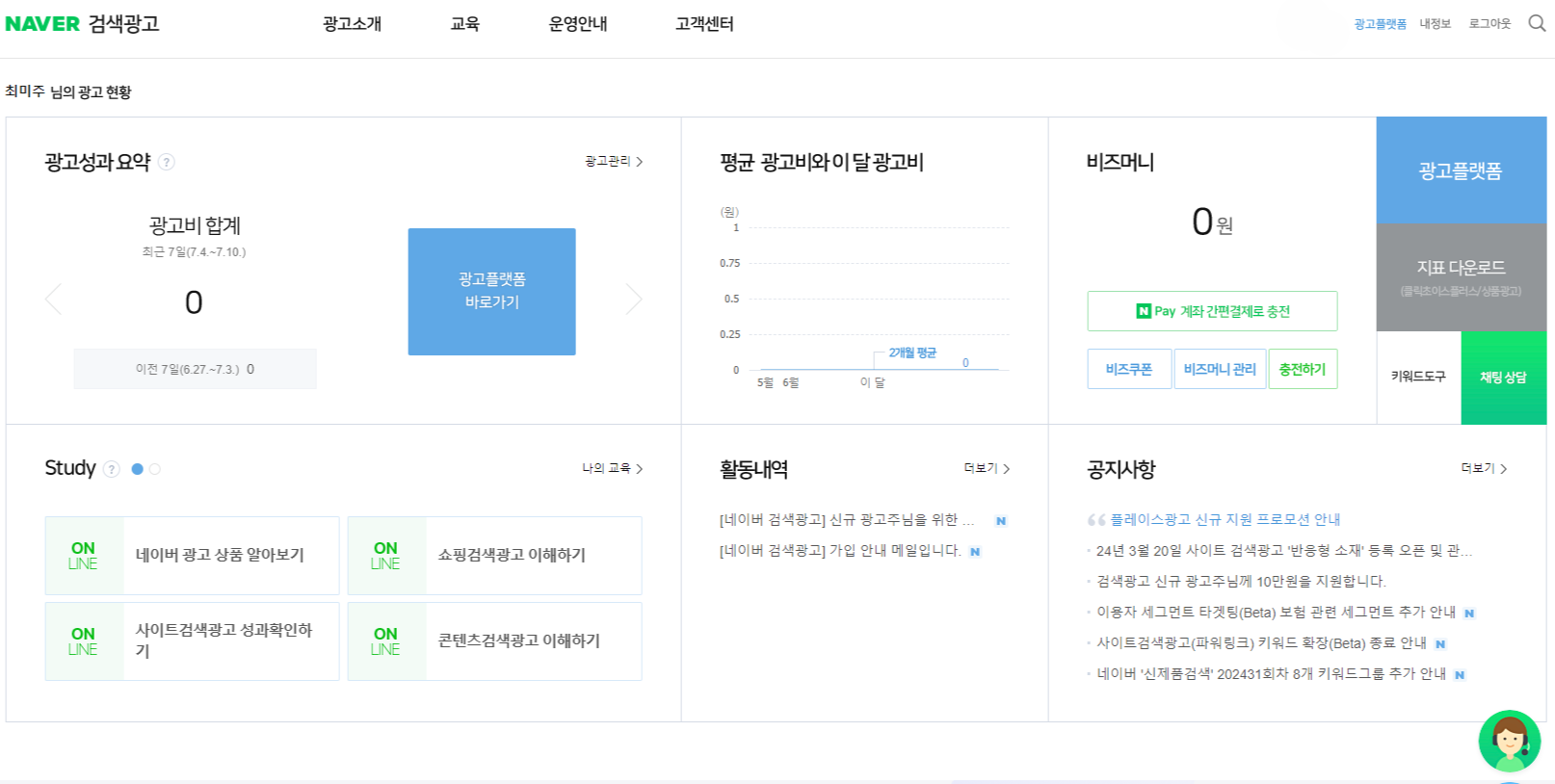Open the chat support avatar icon
Viewport: 1555px width, 784px height.
[x=1510, y=741]
